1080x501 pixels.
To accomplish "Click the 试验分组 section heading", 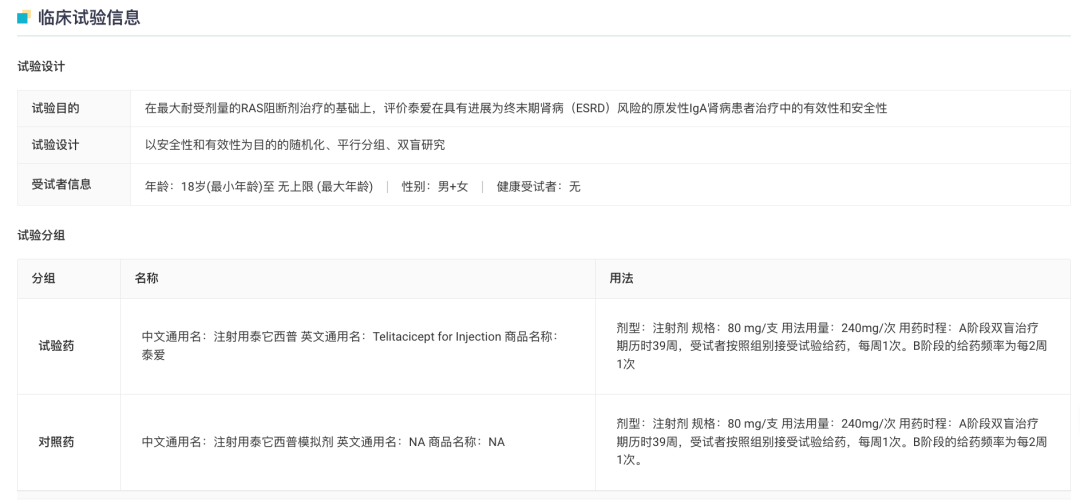I will click(x=42, y=235).
